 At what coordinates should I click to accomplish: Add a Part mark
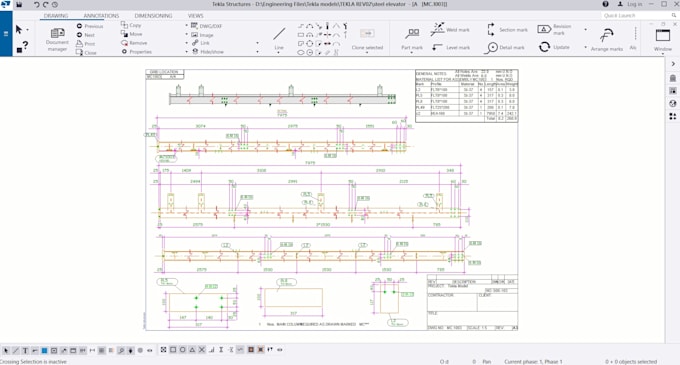(x=412, y=39)
